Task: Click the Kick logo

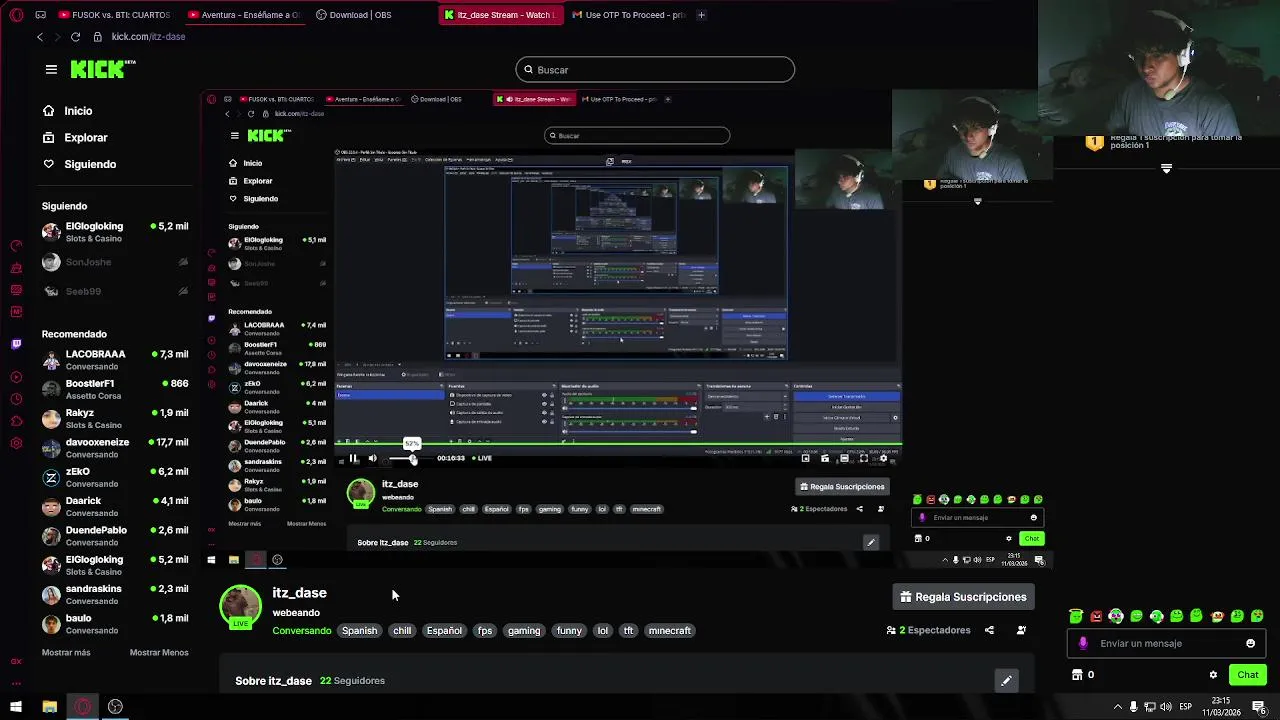Action: pos(103,69)
